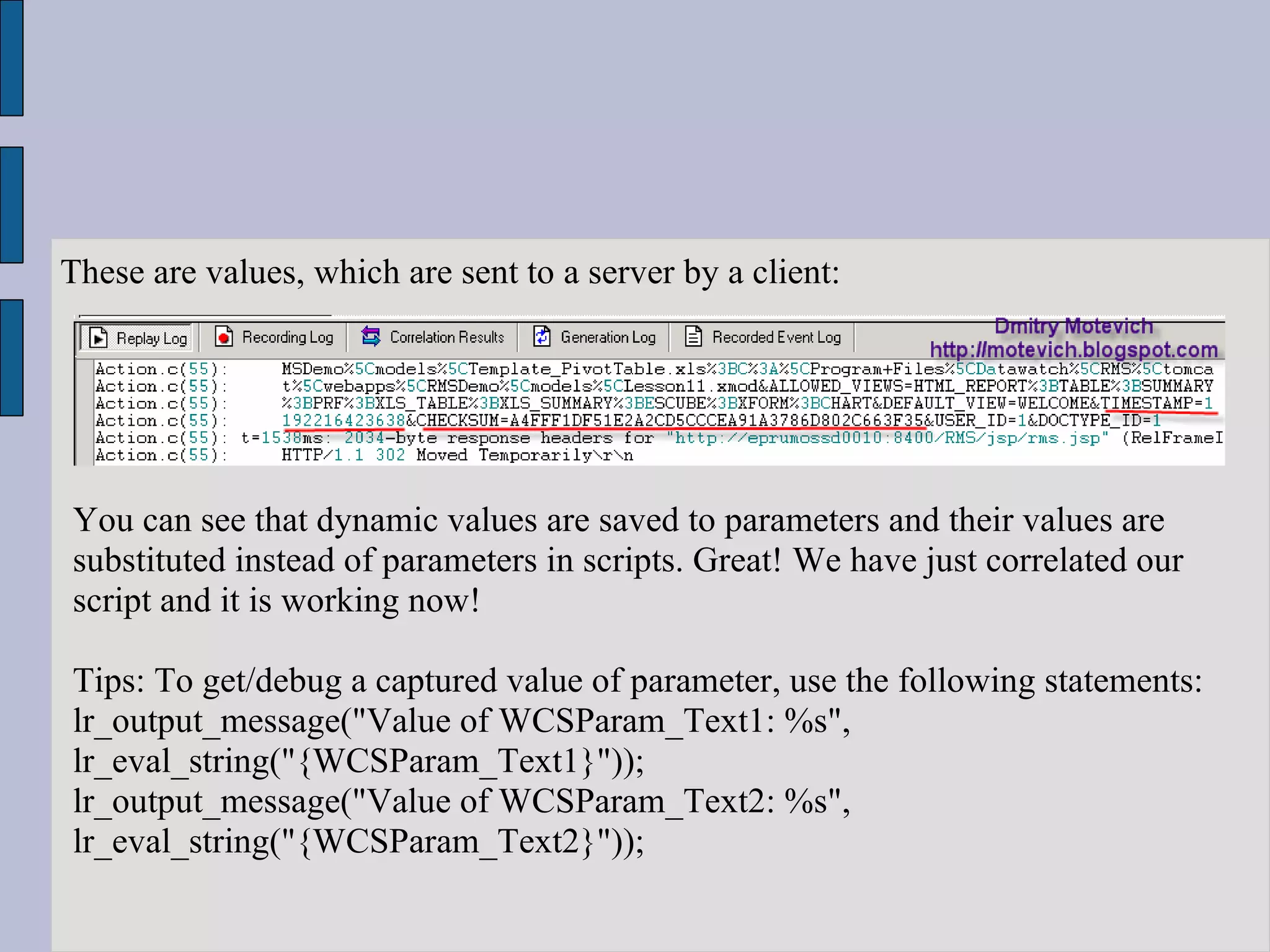This screenshot has height=952, width=1270.
Task: Click the lr_output_message WCSParam_Text2 line
Action: coord(461,802)
